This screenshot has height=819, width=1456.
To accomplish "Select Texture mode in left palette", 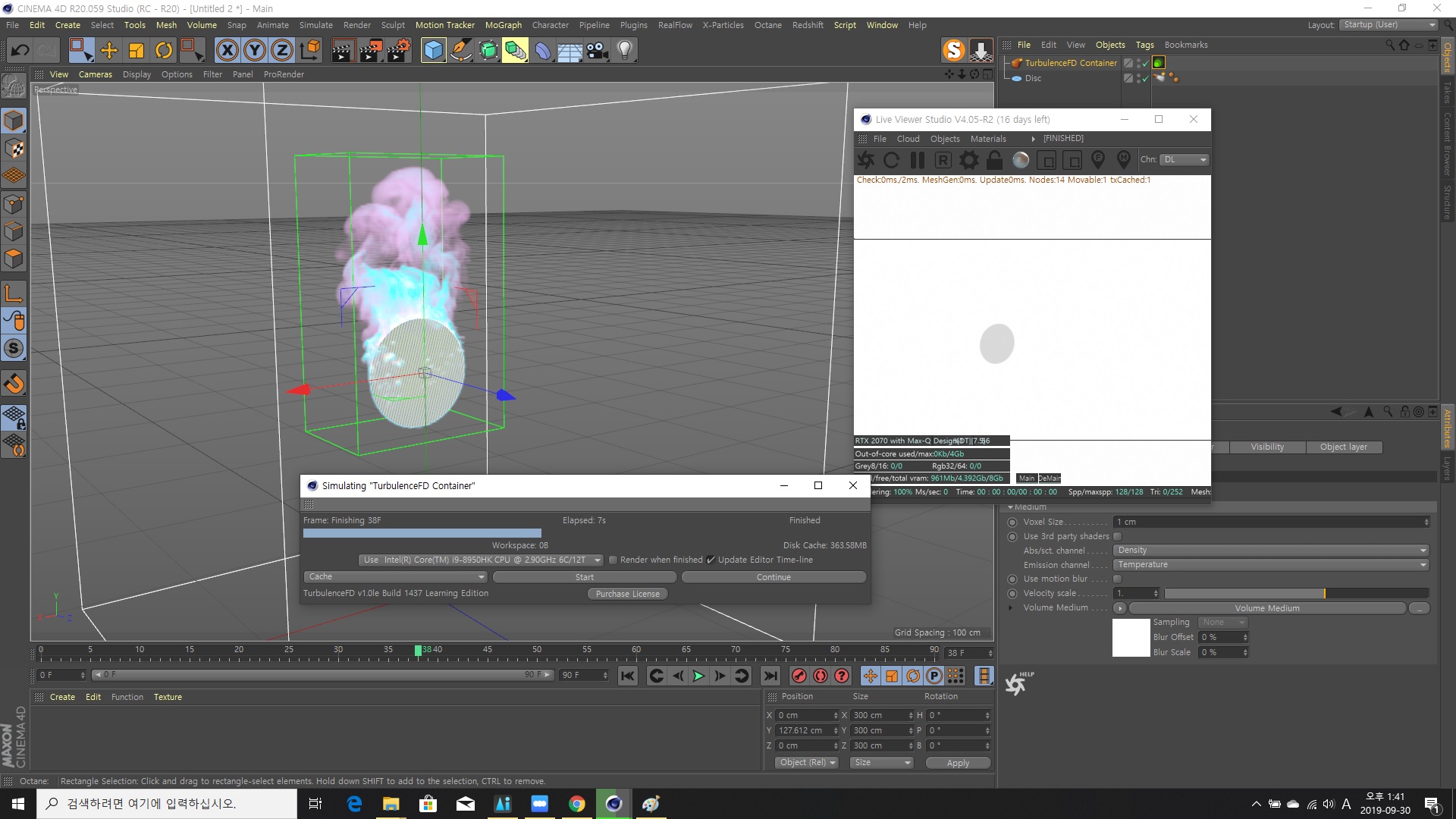I will pos(14,149).
